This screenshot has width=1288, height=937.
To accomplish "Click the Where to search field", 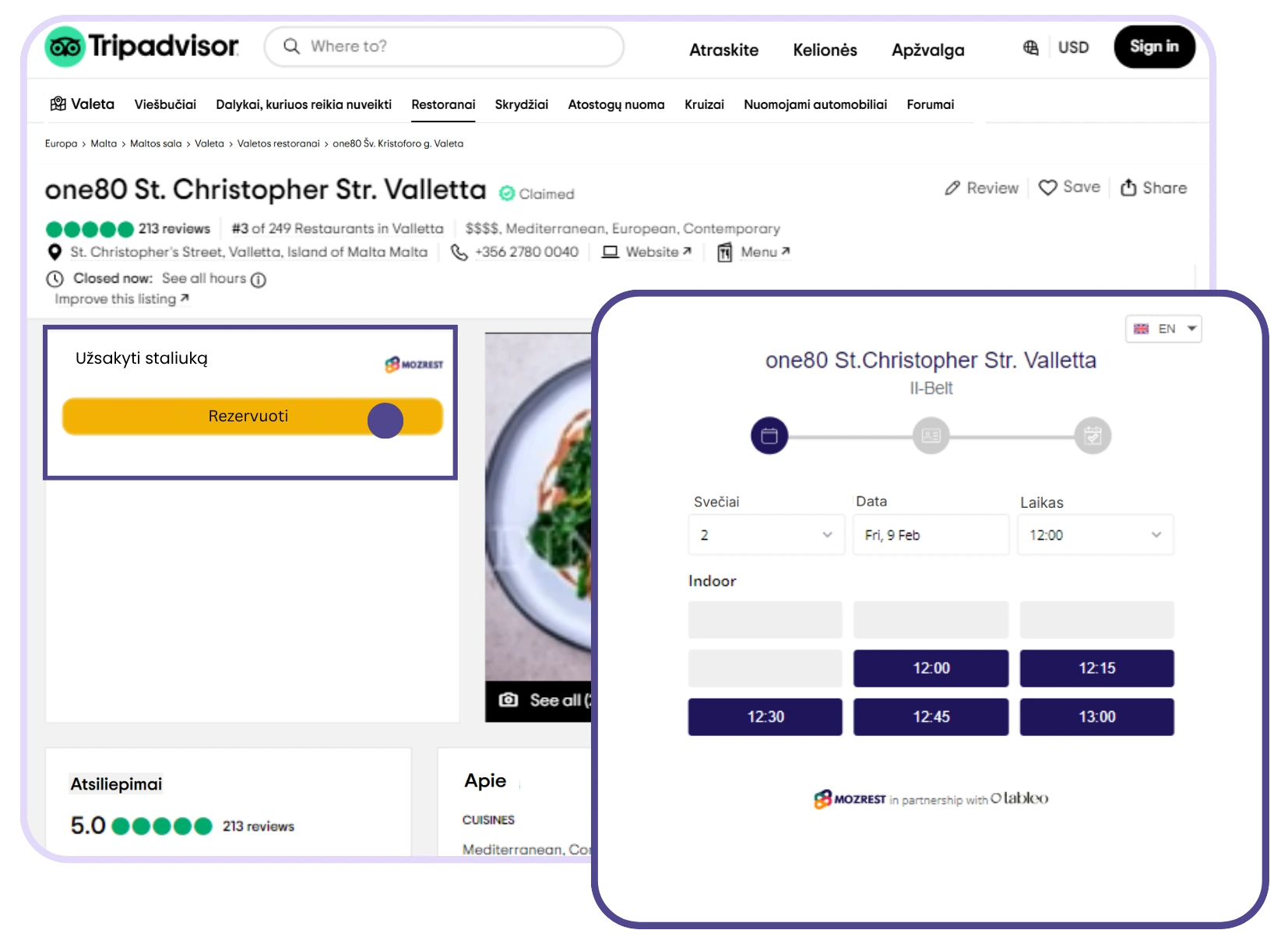I will click(x=445, y=47).
